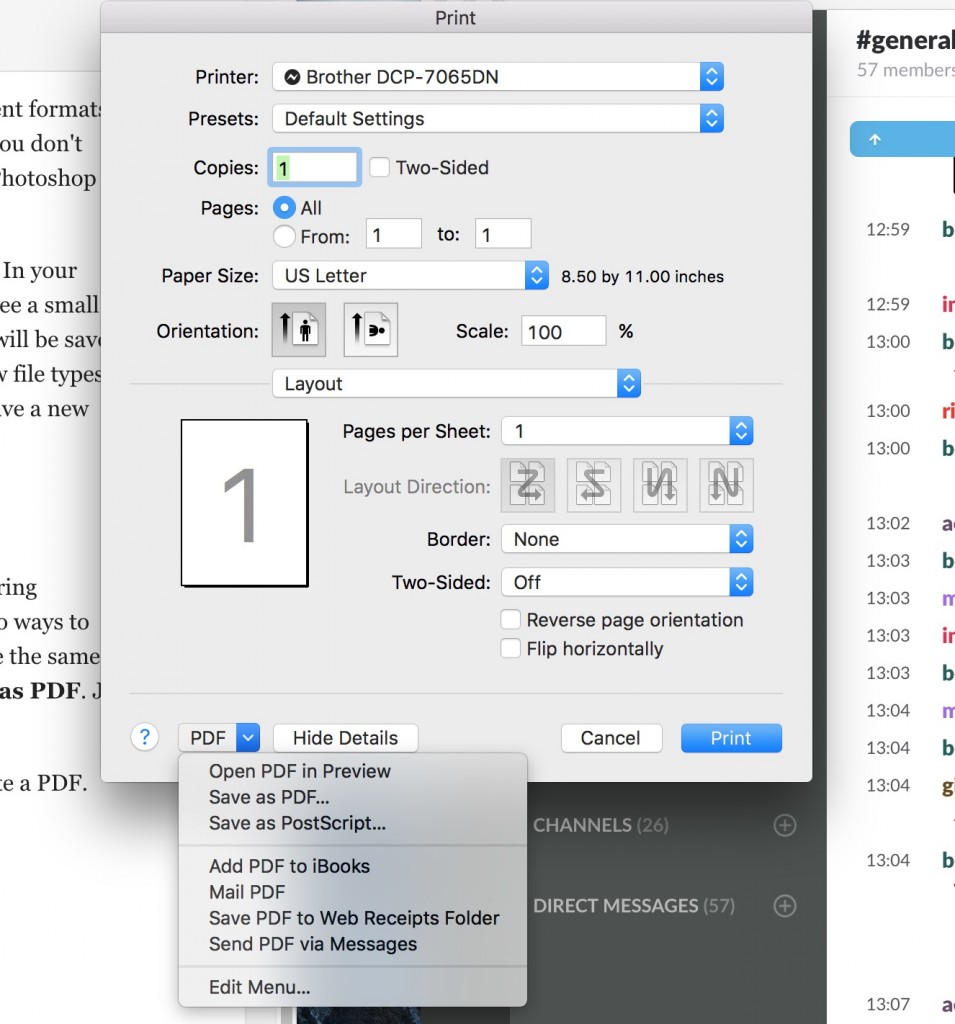Select the portrait orientation icon
955x1024 pixels.
[x=300, y=330]
